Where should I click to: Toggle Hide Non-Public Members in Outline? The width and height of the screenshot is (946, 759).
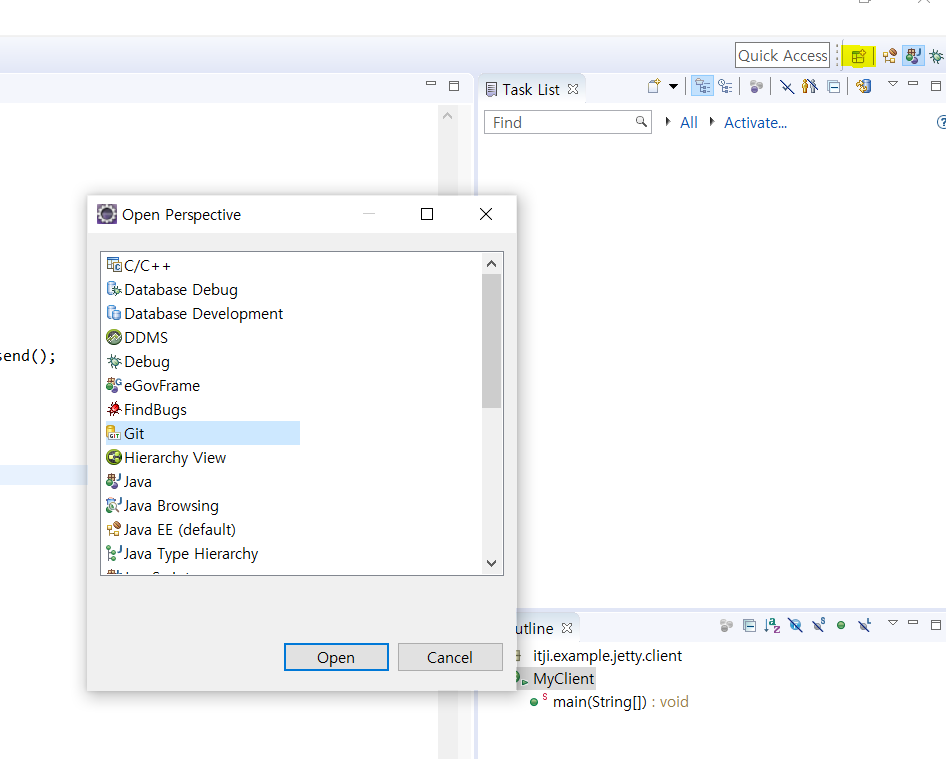(x=841, y=625)
